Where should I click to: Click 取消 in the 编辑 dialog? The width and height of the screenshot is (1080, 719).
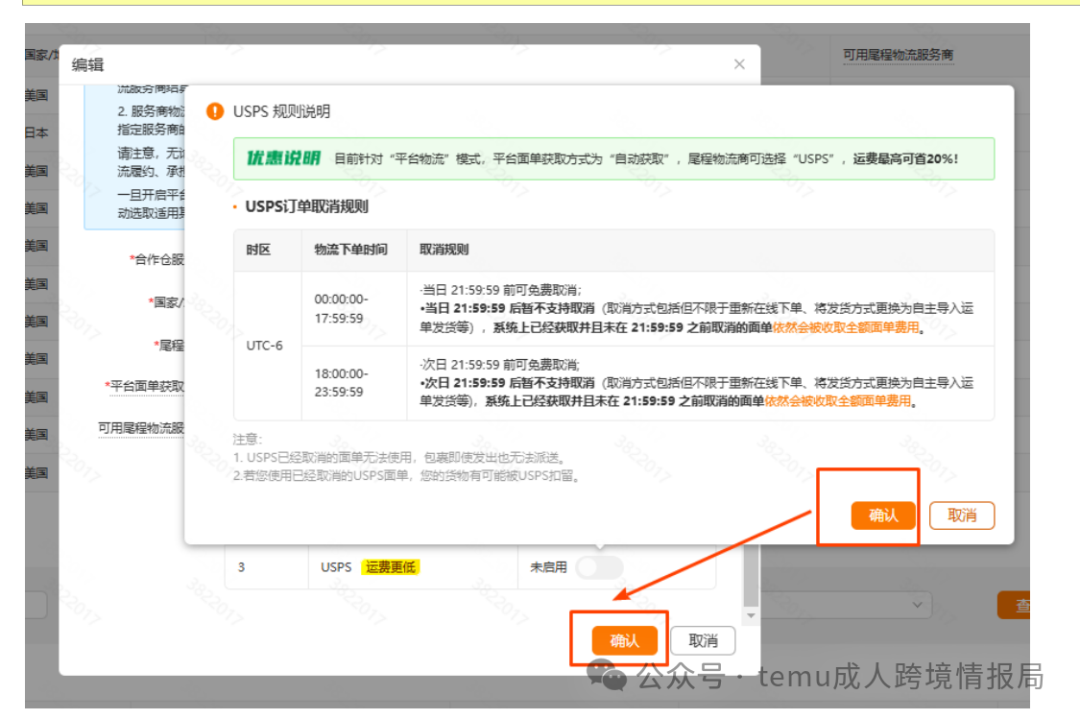point(703,640)
